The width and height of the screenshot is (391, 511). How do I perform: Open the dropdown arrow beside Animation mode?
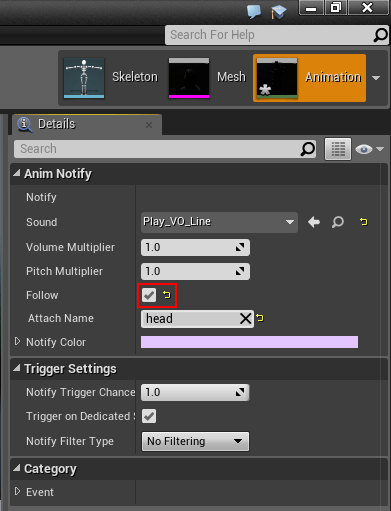coord(376,78)
